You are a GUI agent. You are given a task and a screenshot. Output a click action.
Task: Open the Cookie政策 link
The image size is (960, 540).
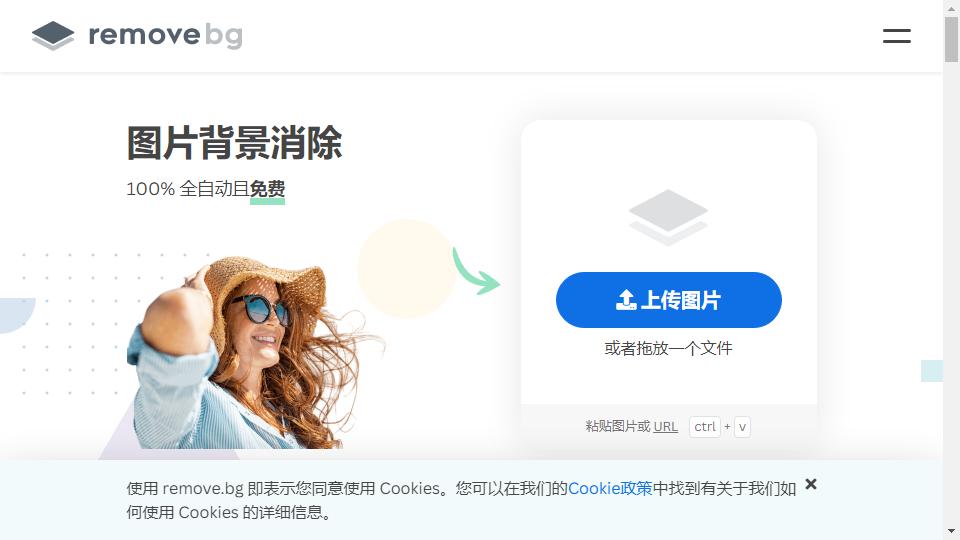pyautogui.click(x=610, y=489)
